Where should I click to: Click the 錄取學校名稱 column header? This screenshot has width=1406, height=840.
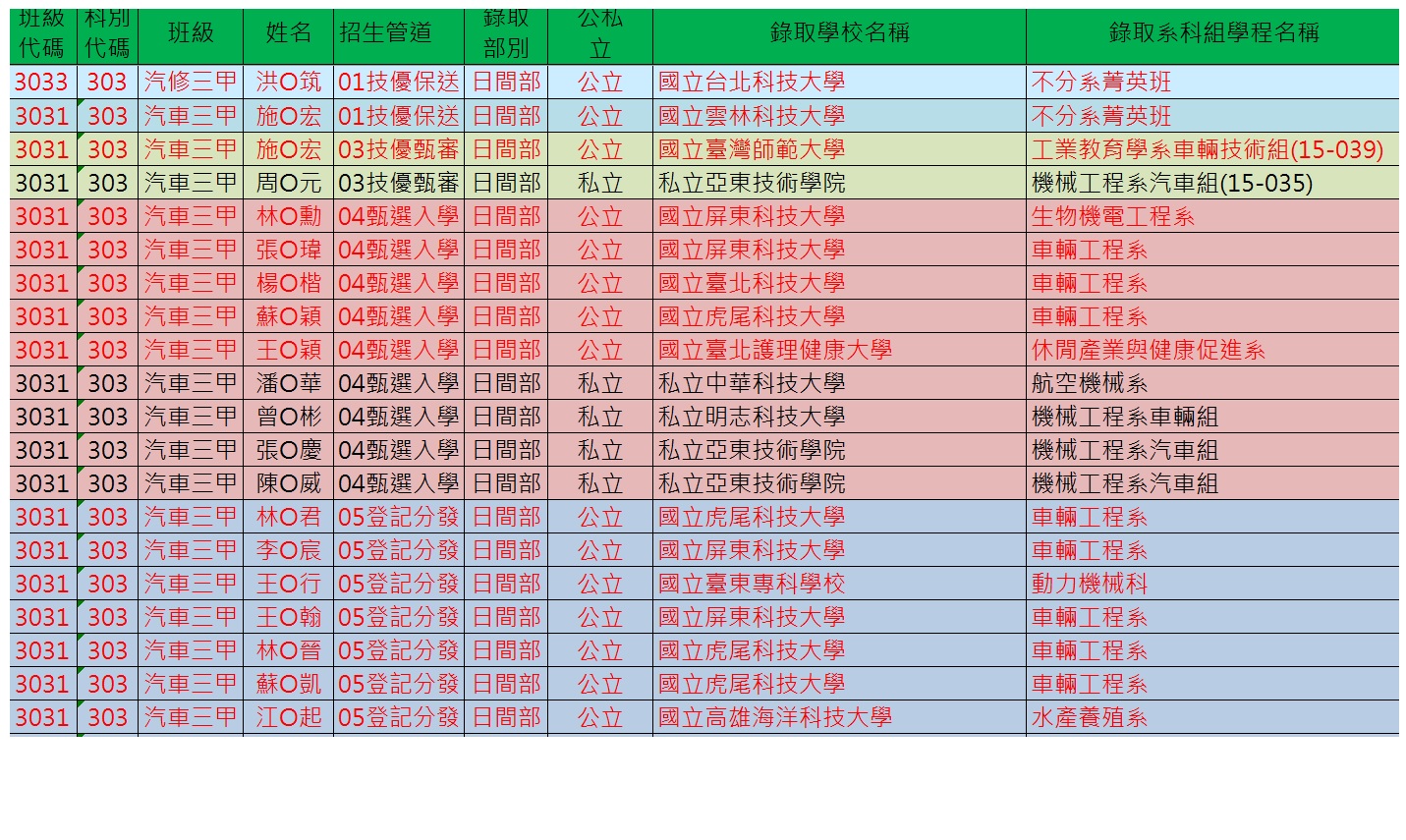pyautogui.click(x=838, y=33)
